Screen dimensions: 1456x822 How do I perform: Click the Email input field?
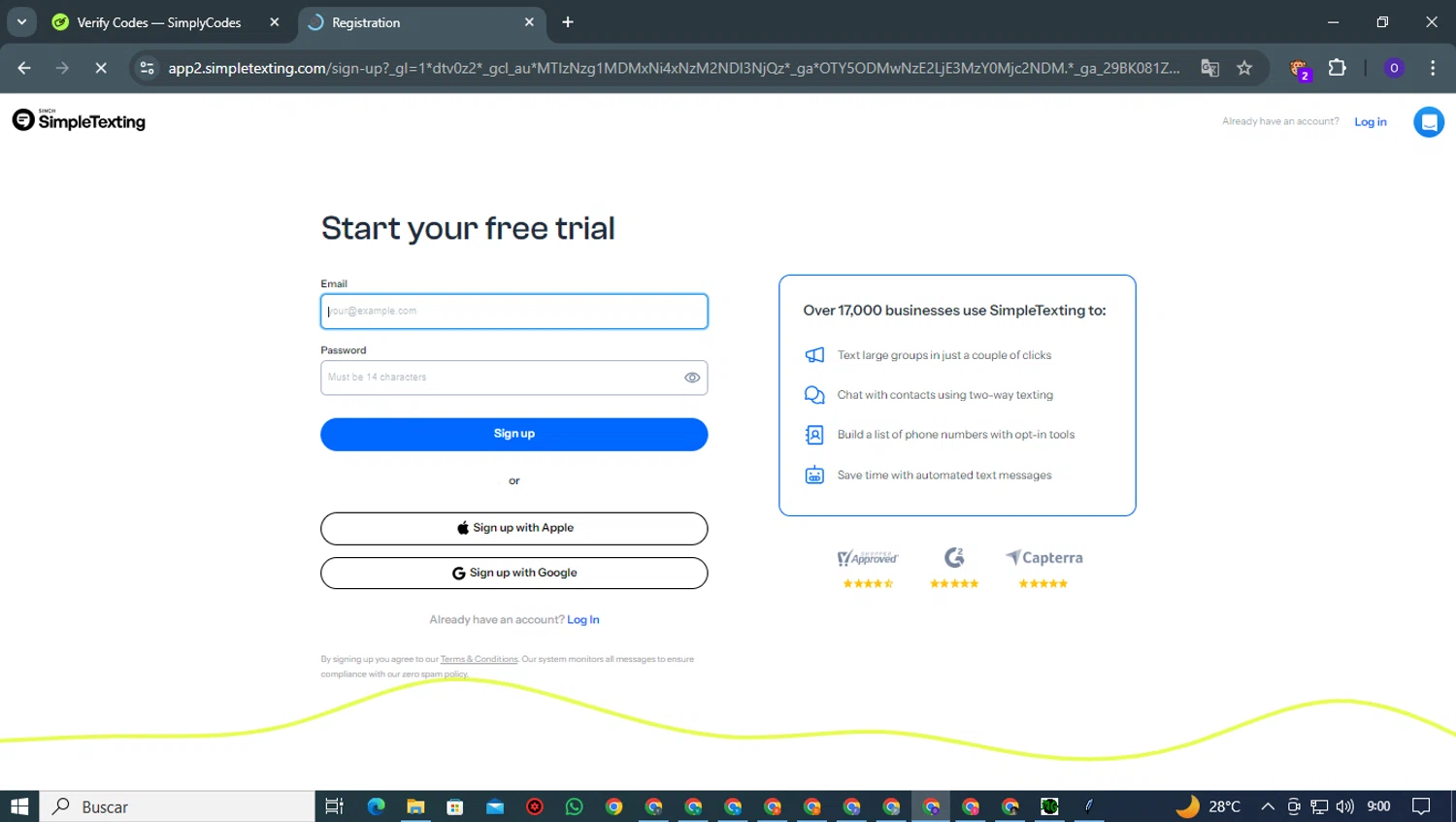pos(513,312)
